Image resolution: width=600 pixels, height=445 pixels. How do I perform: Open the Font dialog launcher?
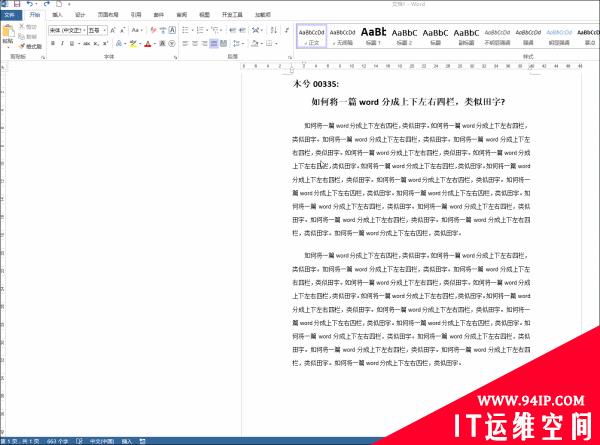tap(175, 58)
